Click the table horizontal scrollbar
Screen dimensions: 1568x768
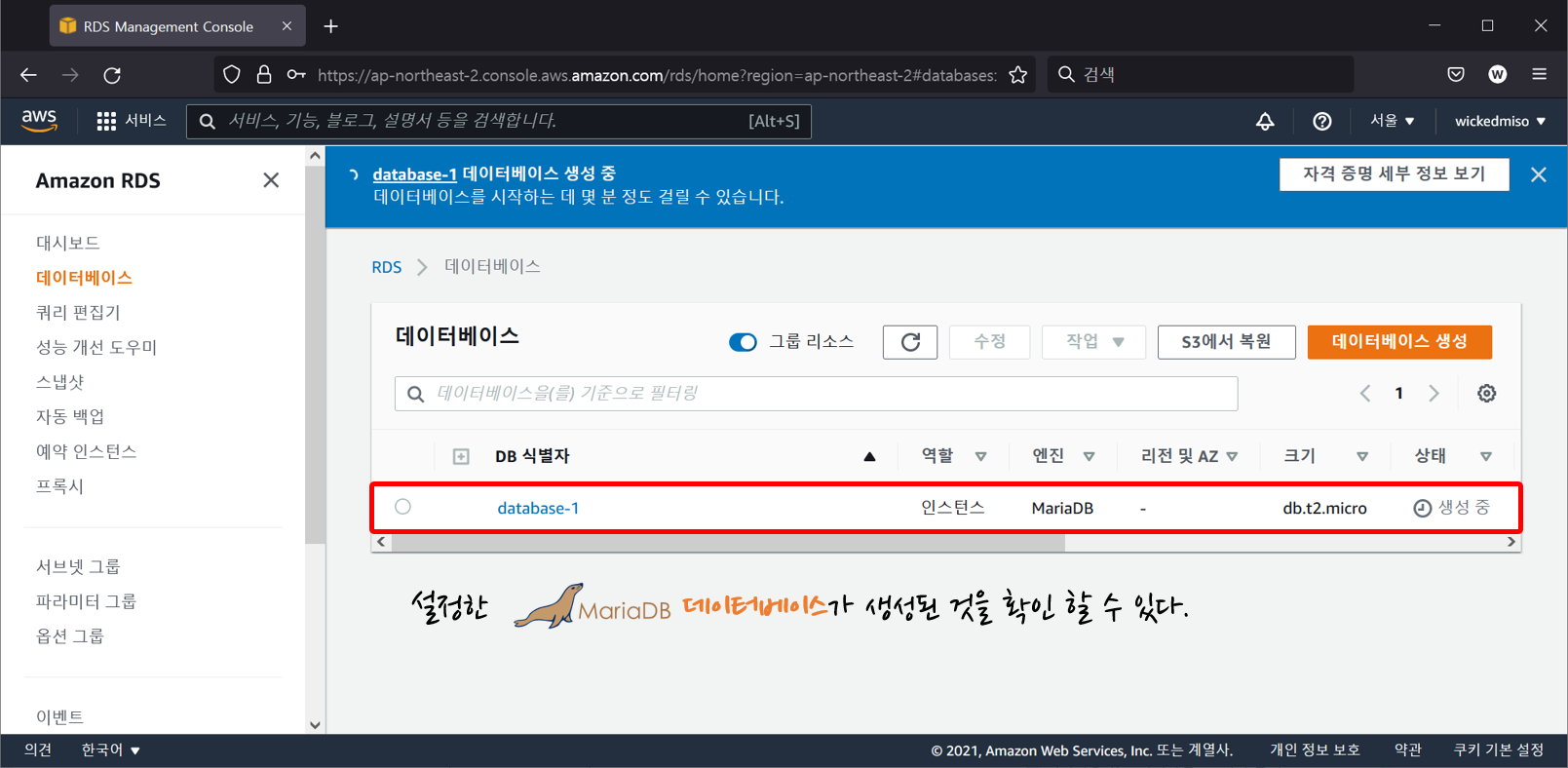click(x=728, y=543)
